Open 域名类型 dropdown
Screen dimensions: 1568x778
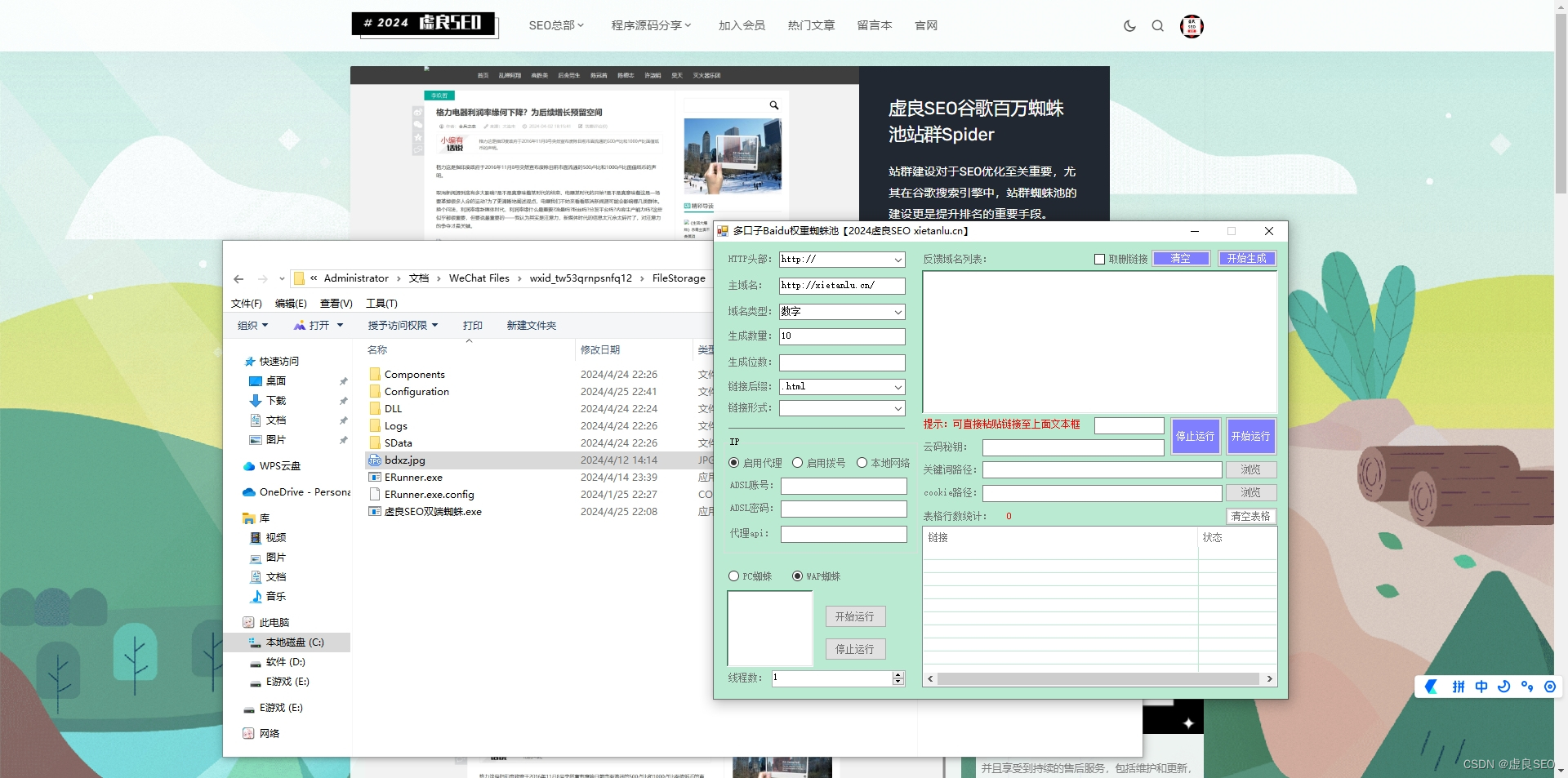click(898, 312)
